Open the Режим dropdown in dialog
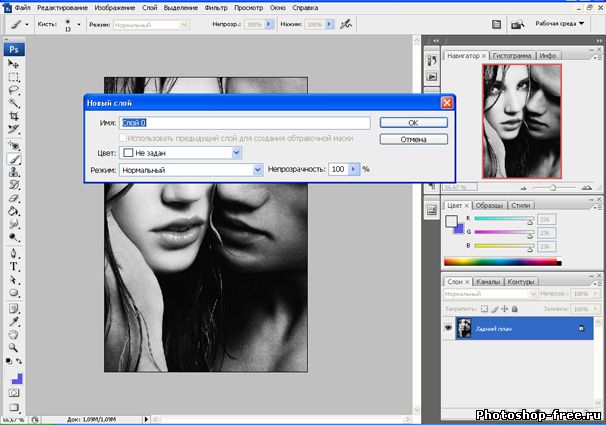 (x=257, y=170)
